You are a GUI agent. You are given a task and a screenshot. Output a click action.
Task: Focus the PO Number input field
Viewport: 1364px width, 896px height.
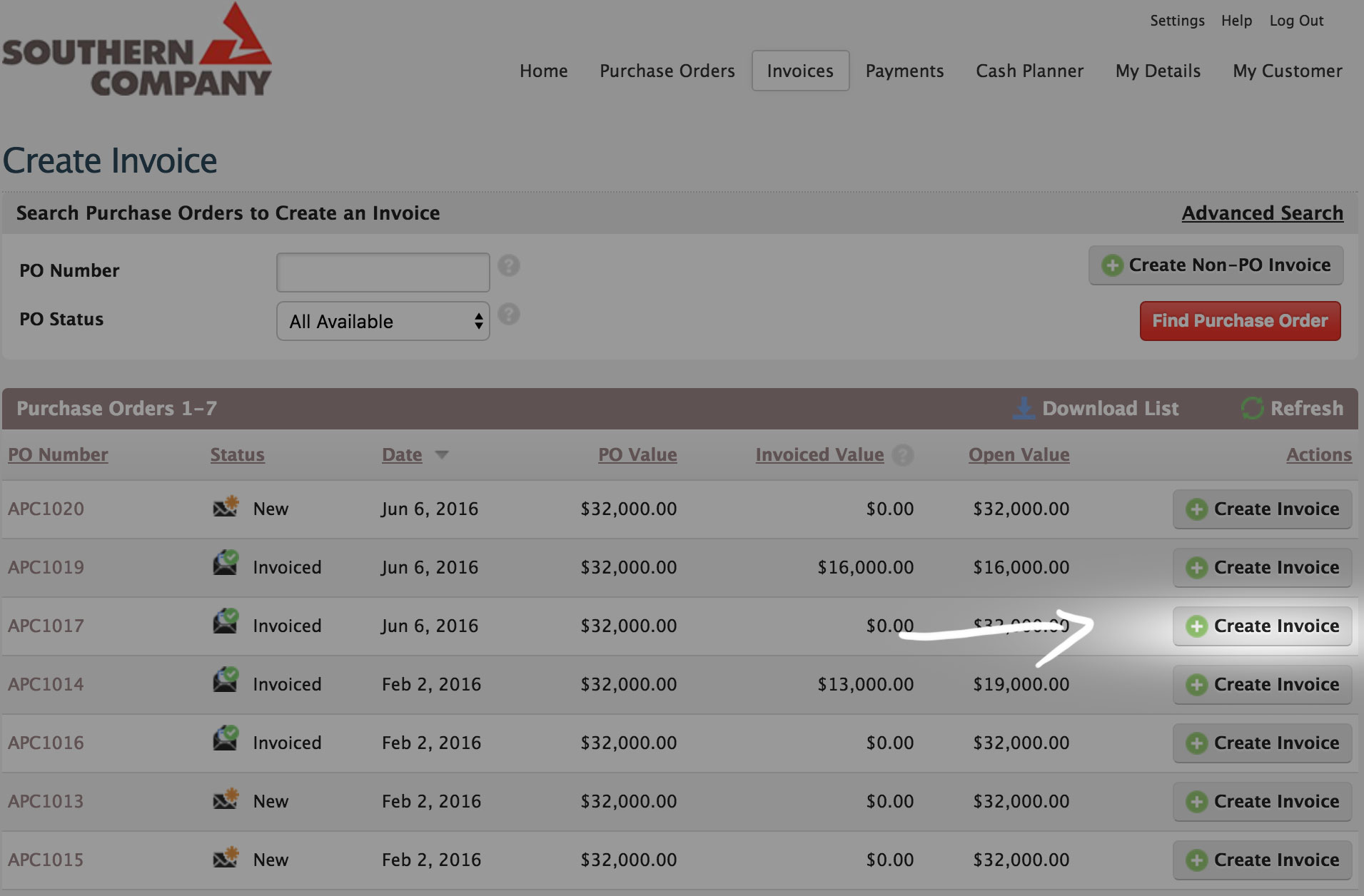click(x=383, y=272)
